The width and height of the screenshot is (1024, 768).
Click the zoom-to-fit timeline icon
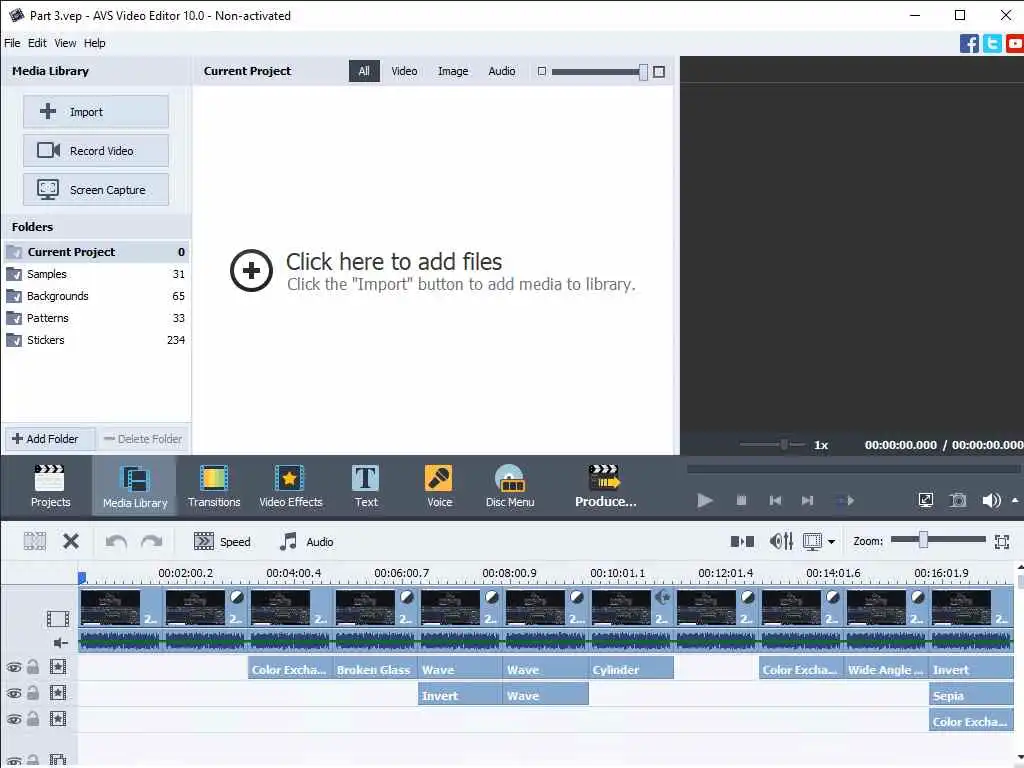1002,541
